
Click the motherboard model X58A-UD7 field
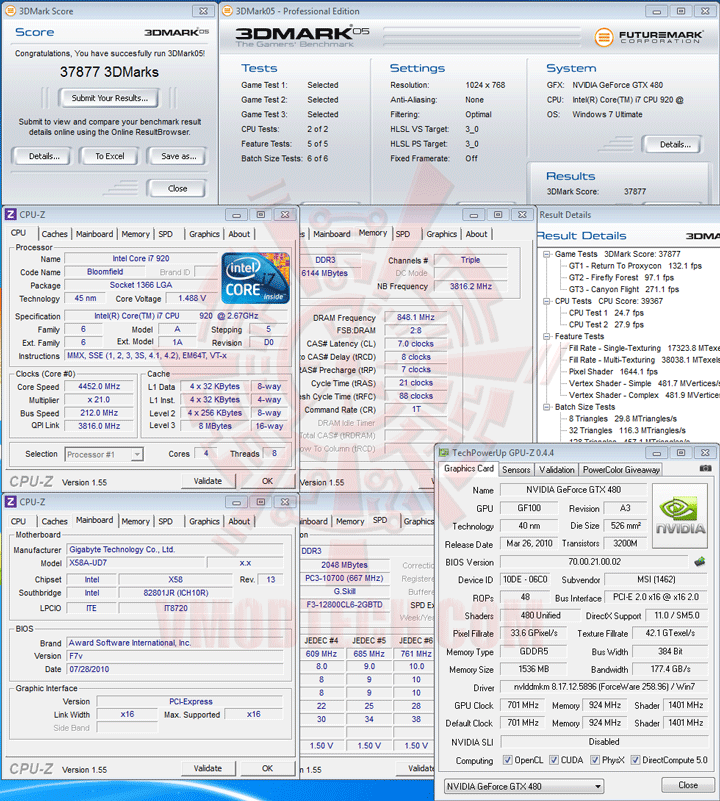tap(136, 563)
